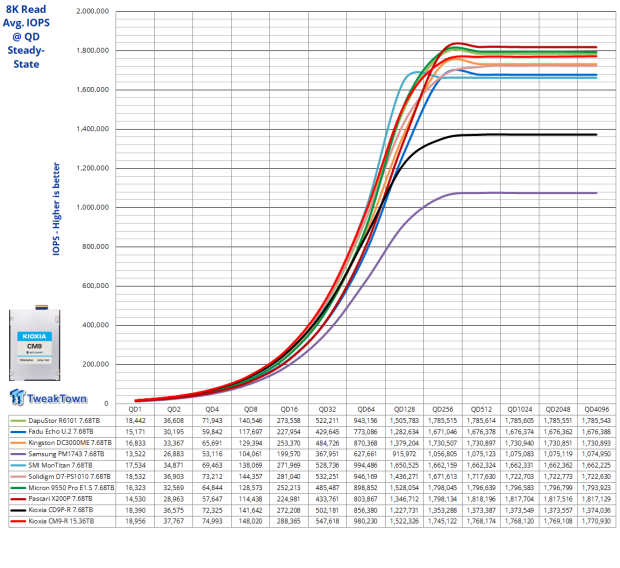Image resolution: width=620 pixels, height=568 pixels.
Task: Click the 1,800,000 y-axis label
Action: point(93,51)
